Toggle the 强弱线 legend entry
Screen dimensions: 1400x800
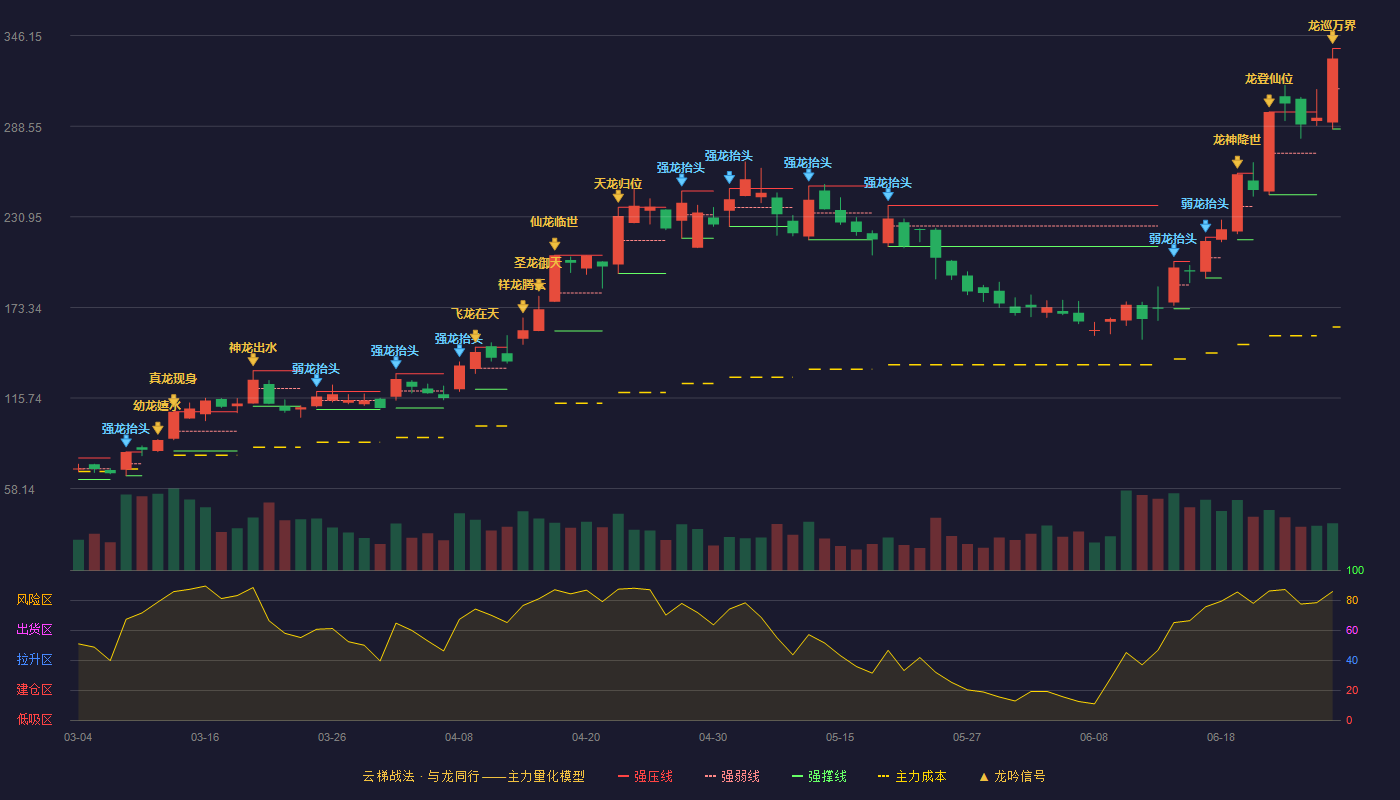[x=732, y=776]
